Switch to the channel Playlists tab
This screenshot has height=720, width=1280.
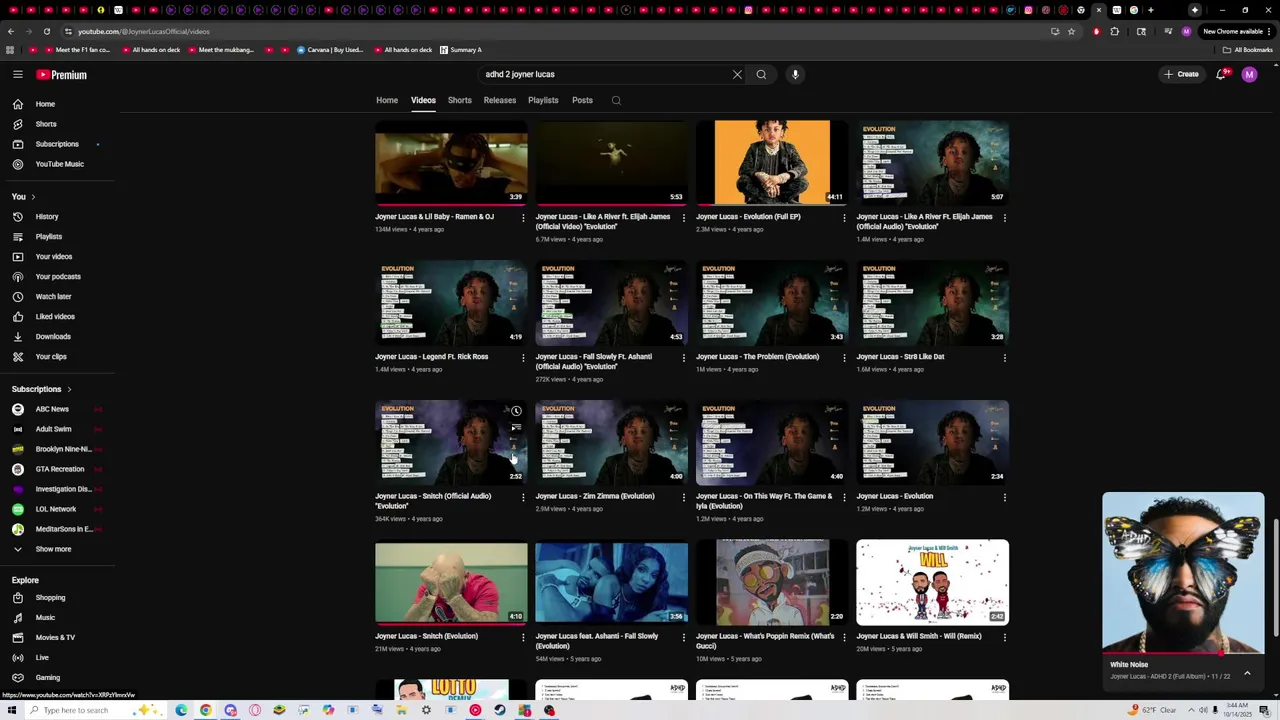(x=543, y=100)
